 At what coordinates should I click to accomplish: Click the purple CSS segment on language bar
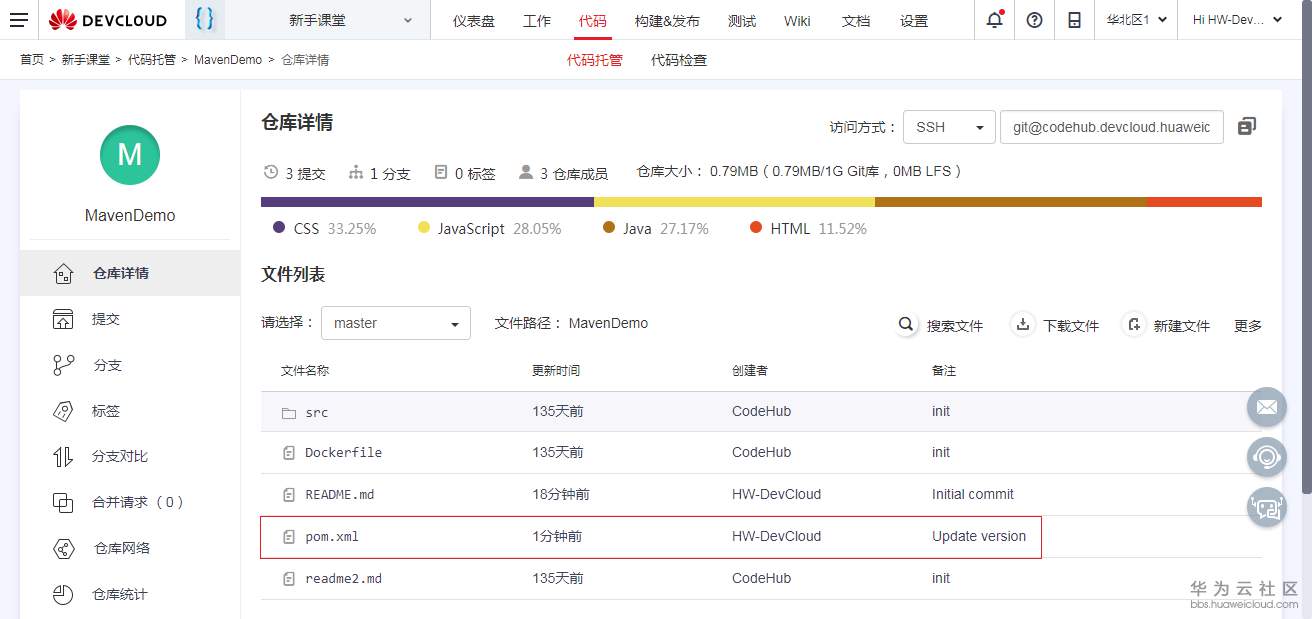tap(424, 202)
